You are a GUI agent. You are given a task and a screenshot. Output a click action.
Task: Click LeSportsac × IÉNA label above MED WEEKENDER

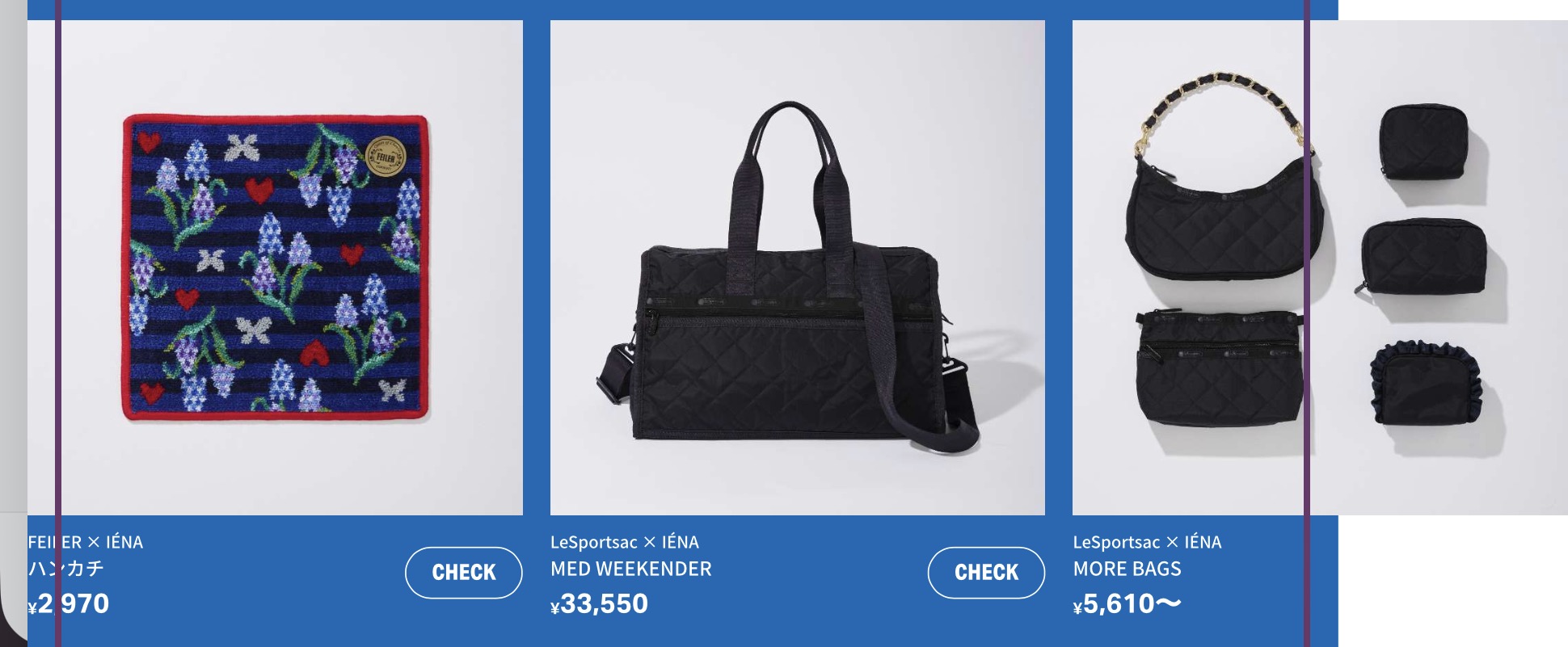coord(625,542)
